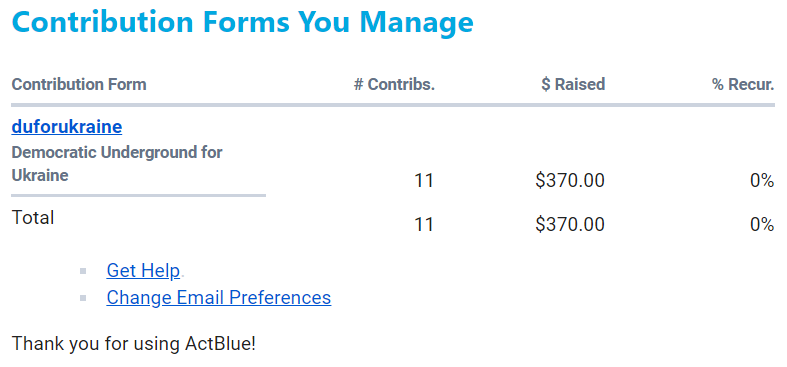Select the % Recur. column header

743,84
